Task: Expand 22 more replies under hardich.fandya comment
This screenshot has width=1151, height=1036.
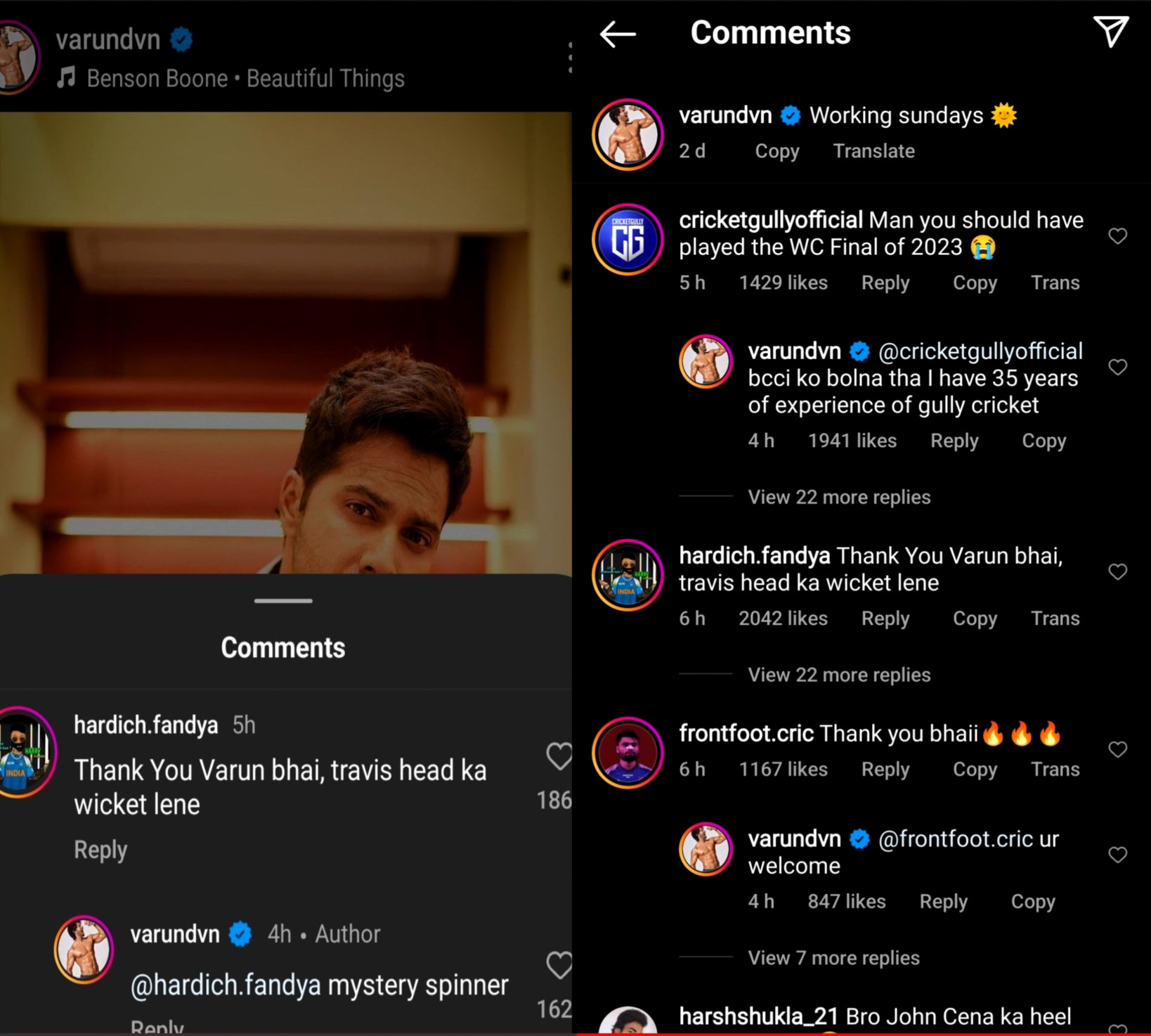Action: 839,675
